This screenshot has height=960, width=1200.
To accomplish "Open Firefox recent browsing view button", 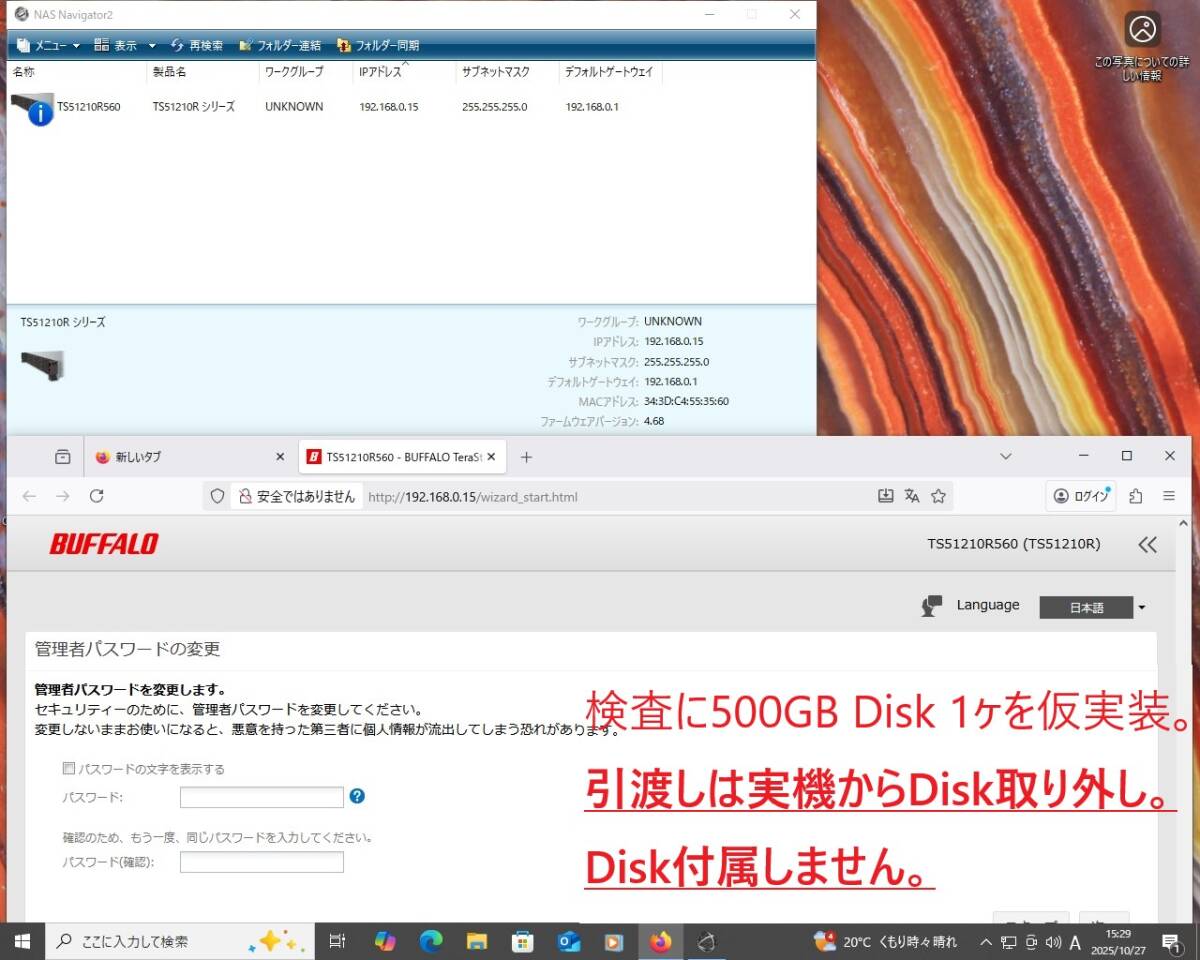I will [63, 457].
